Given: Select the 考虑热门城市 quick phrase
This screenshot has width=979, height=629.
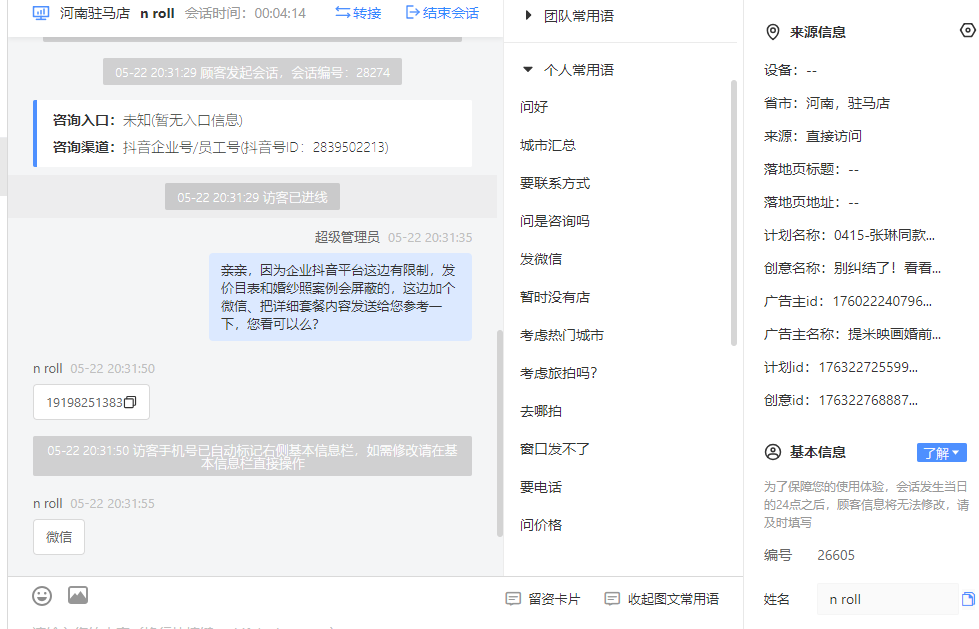Looking at the screenshot, I should pos(561,335).
